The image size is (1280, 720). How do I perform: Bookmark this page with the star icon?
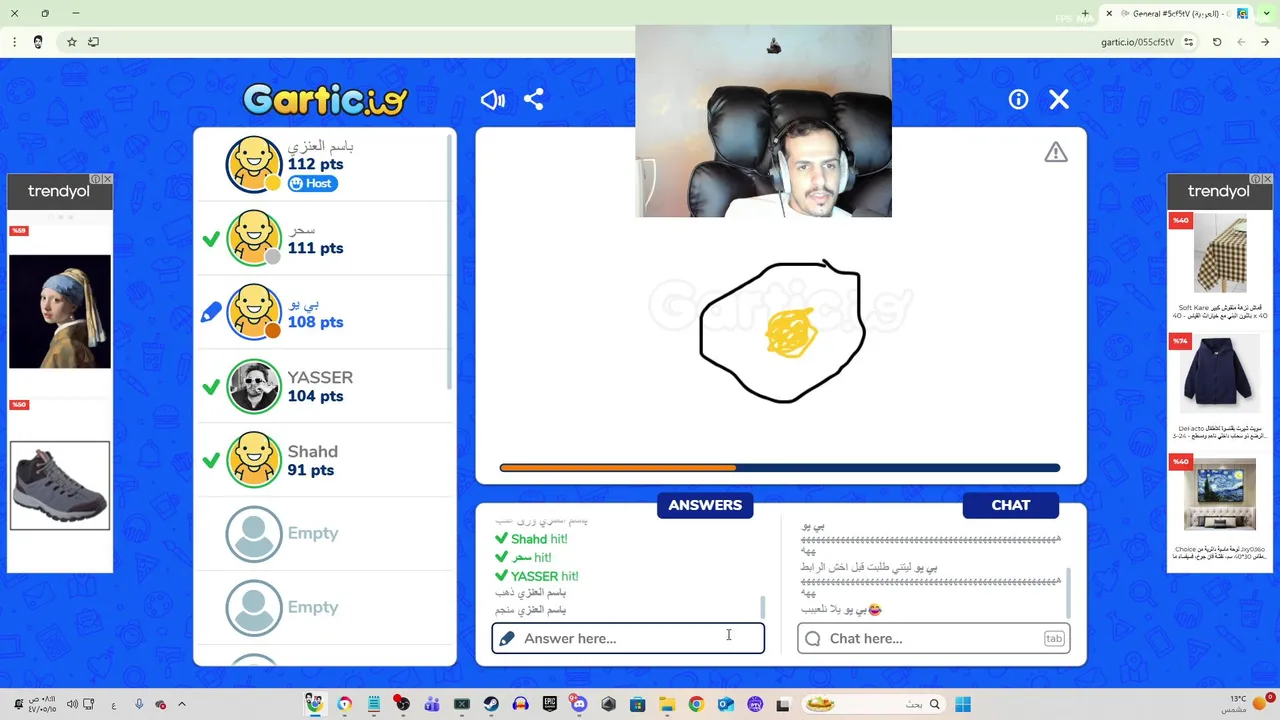coord(72,42)
